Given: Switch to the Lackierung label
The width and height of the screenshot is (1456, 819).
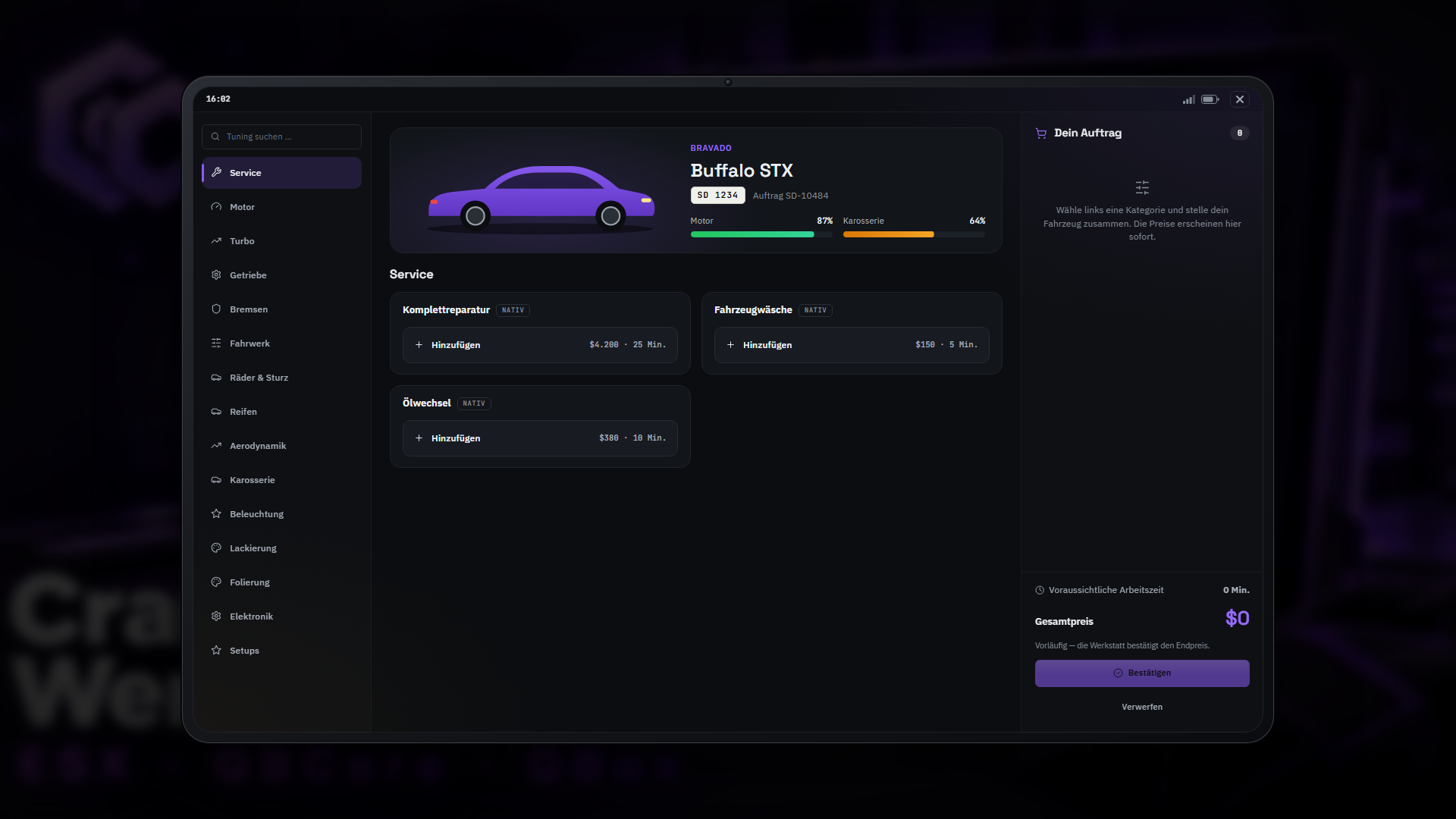Looking at the screenshot, I should (x=253, y=548).
